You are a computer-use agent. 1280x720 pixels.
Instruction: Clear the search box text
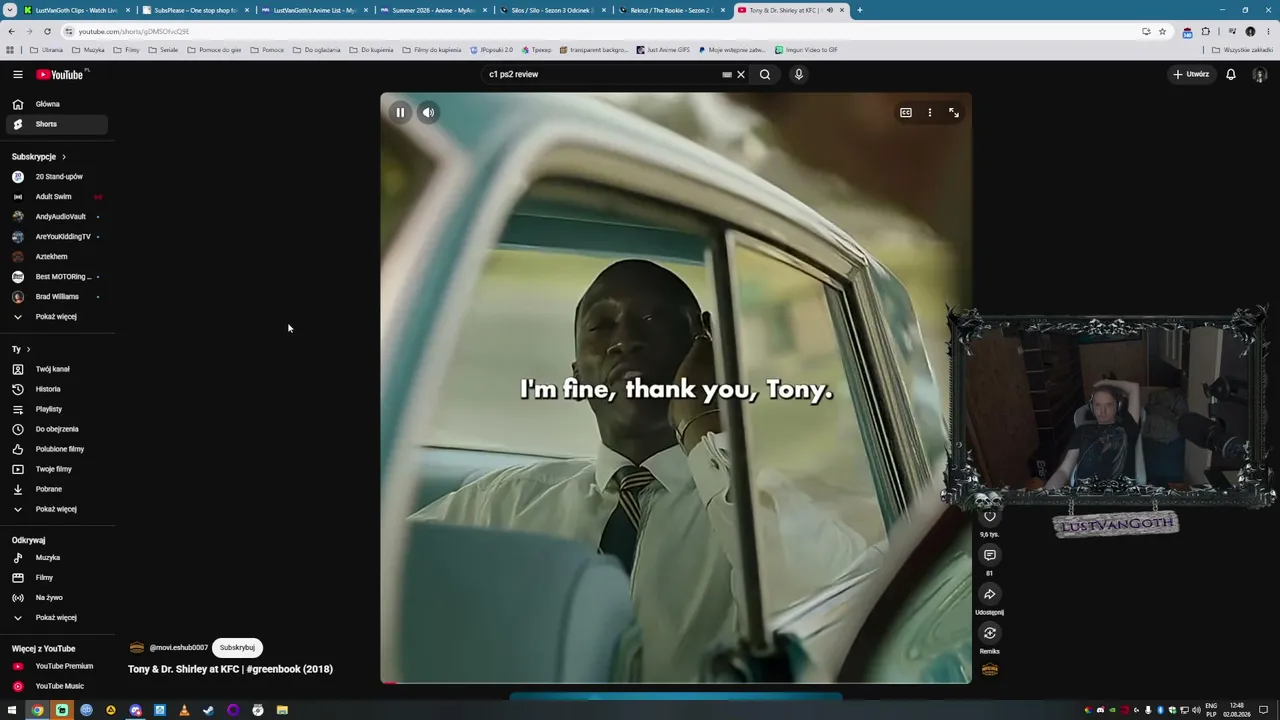tap(741, 74)
